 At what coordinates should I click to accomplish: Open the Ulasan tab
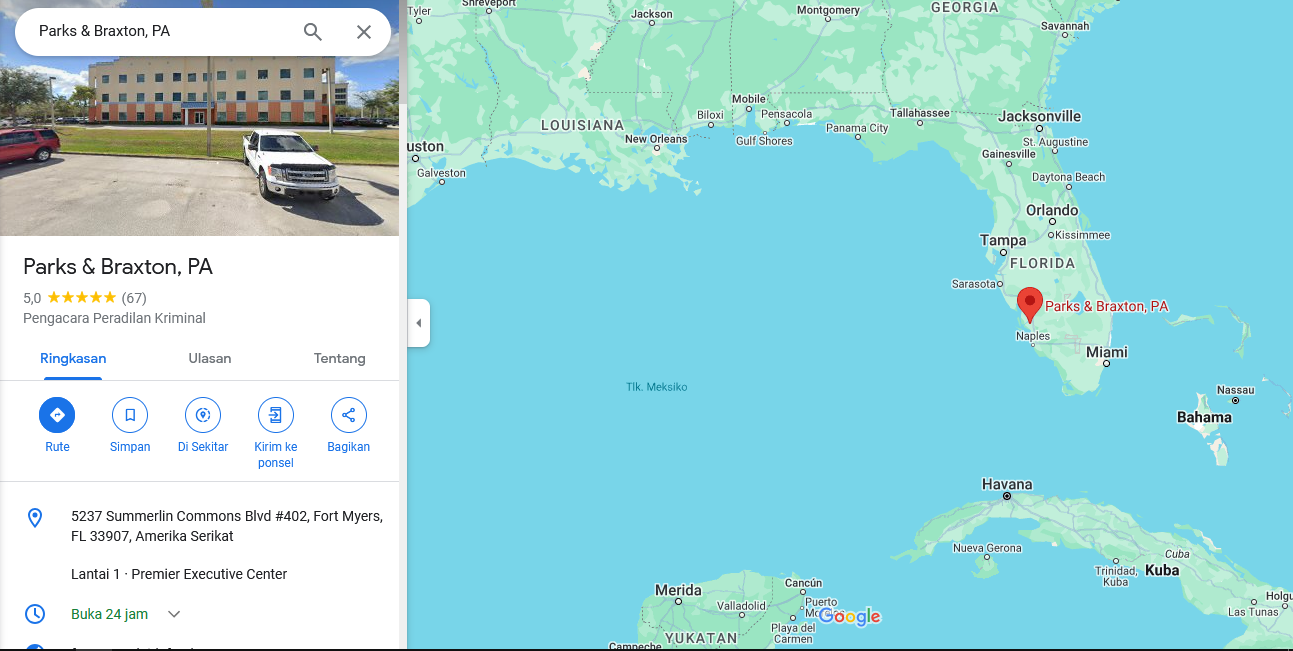coord(210,359)
